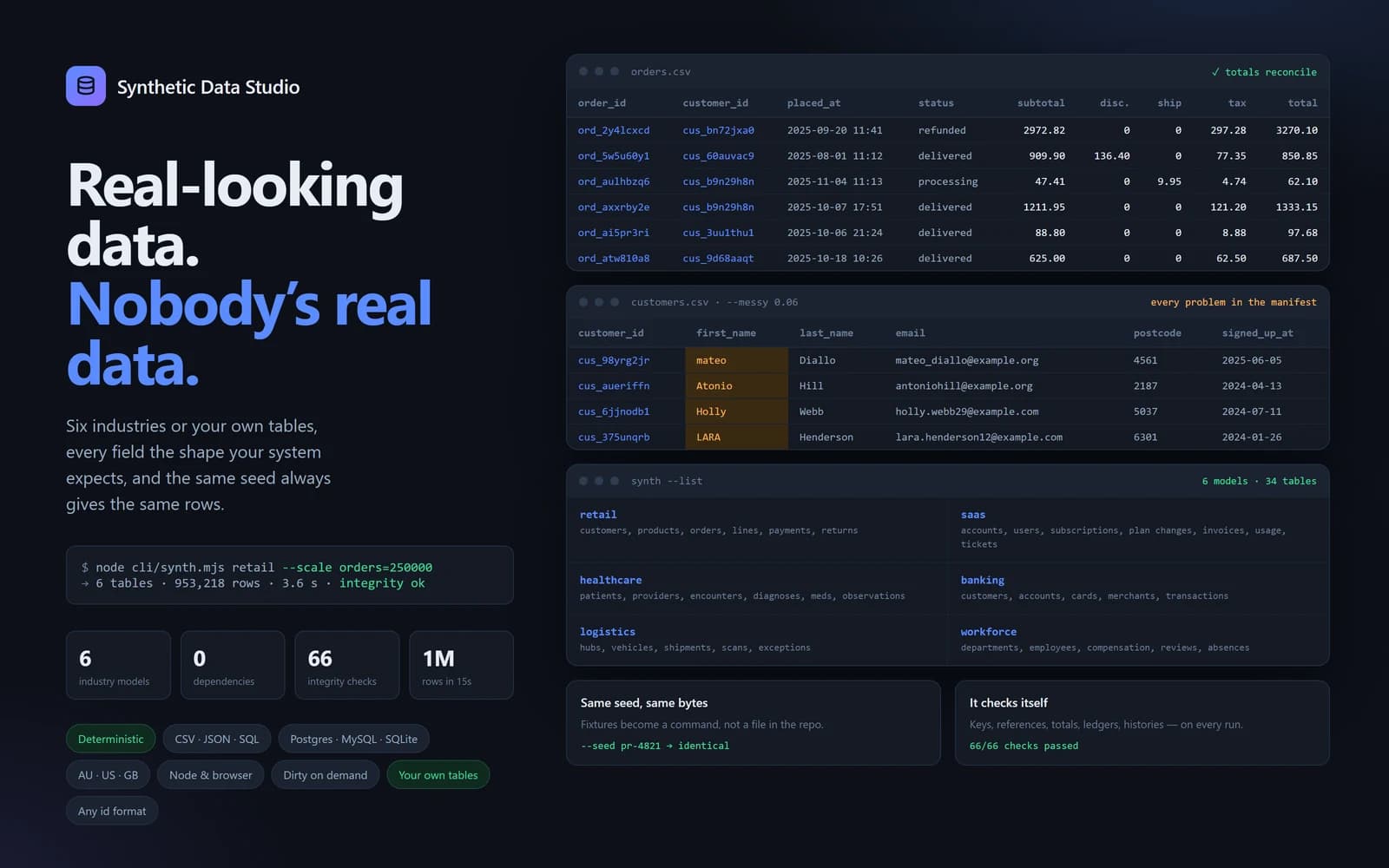Click 'every problem in the manifest' label
This screenshot has height=868, width=1389.
pyautogui.click(x=1234, y=302)
